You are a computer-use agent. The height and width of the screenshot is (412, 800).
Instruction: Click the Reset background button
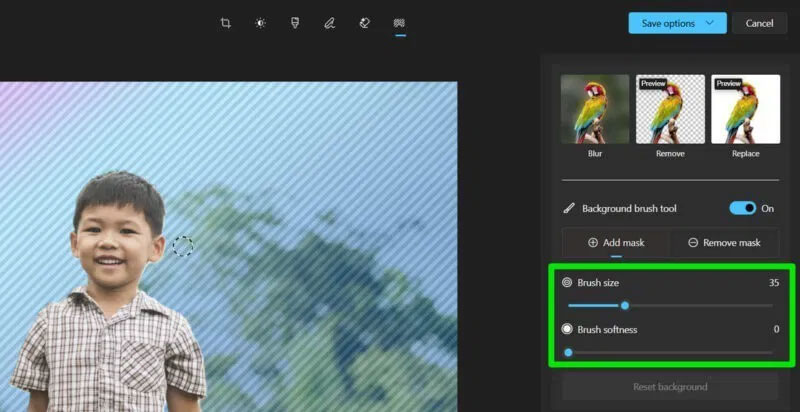pyautogui.click(x=670, y=387)
